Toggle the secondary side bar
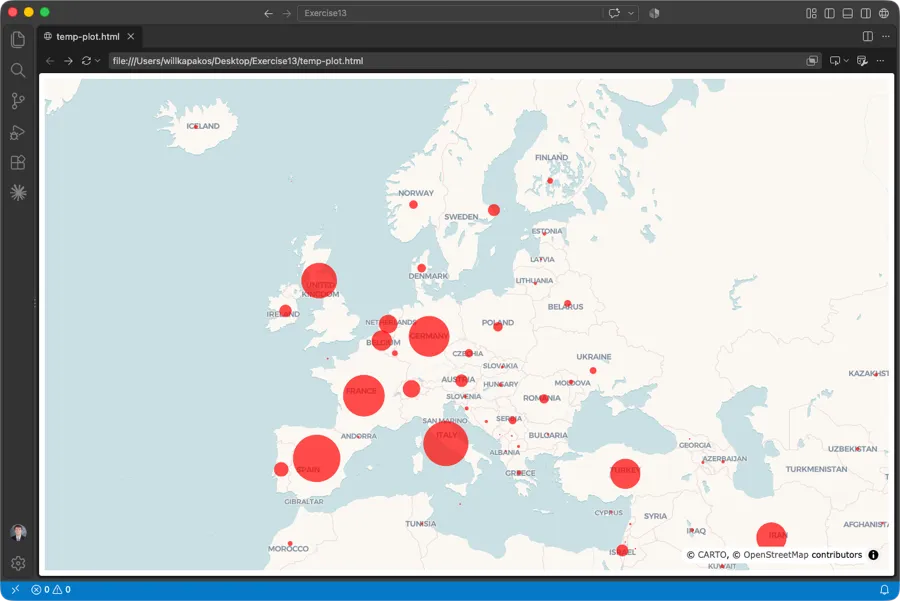Screen dimensions: 900x601 (x=866, y=13)
